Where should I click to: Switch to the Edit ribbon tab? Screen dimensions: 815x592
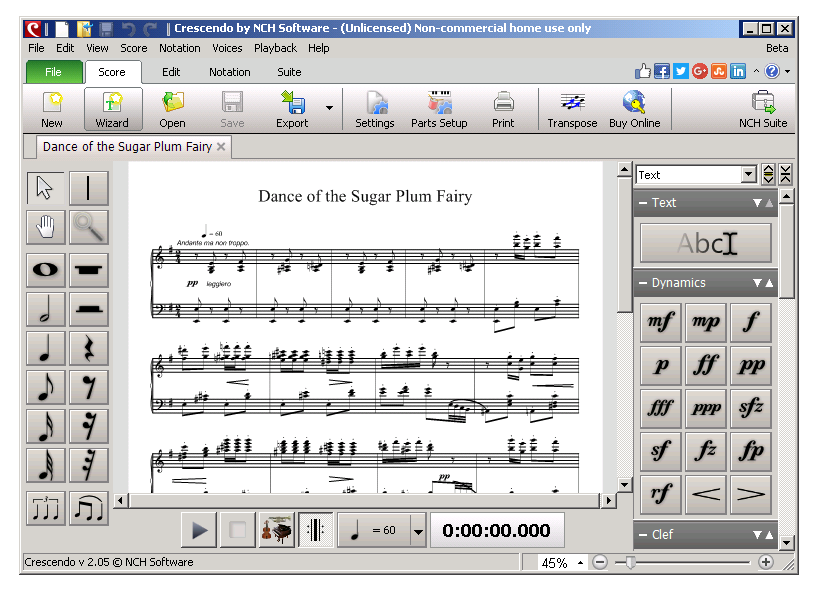pos(171,72)
